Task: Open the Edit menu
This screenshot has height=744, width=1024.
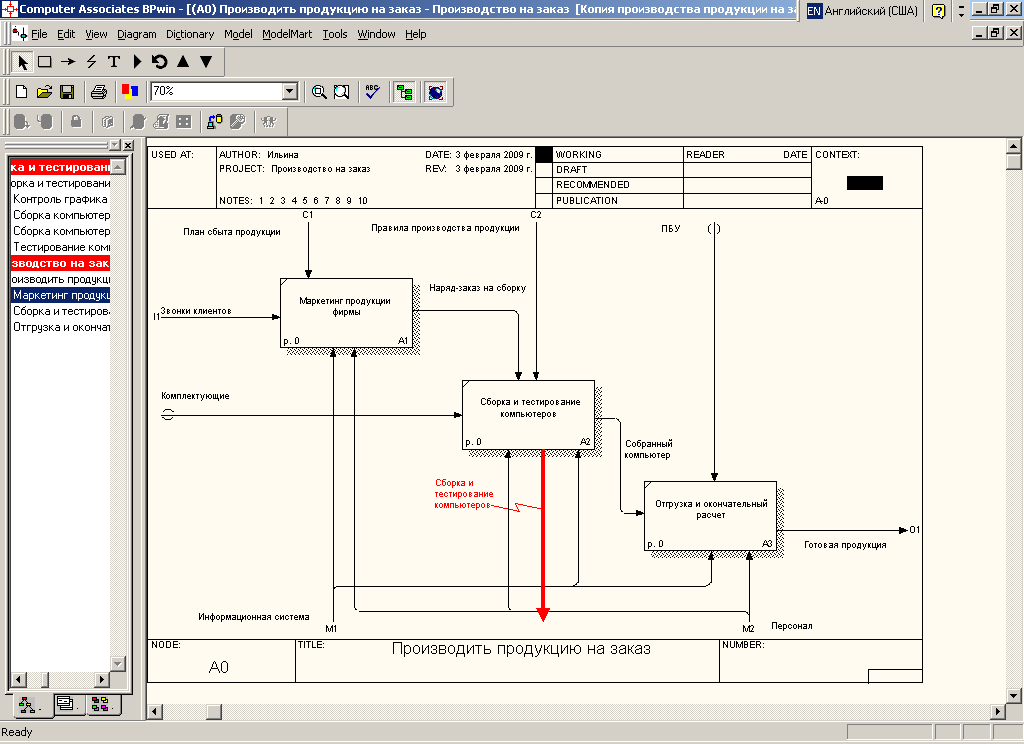Action: click(x=66, y=34)
